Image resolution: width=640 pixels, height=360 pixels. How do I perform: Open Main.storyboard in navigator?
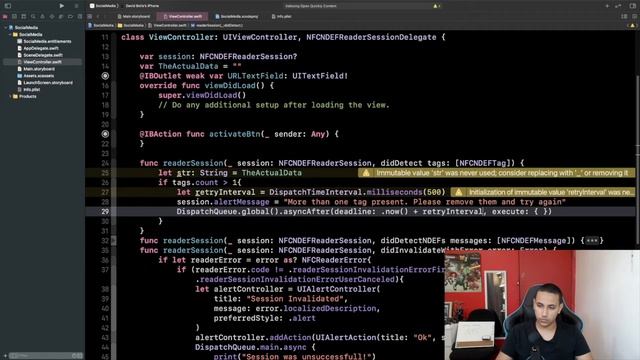36,69
